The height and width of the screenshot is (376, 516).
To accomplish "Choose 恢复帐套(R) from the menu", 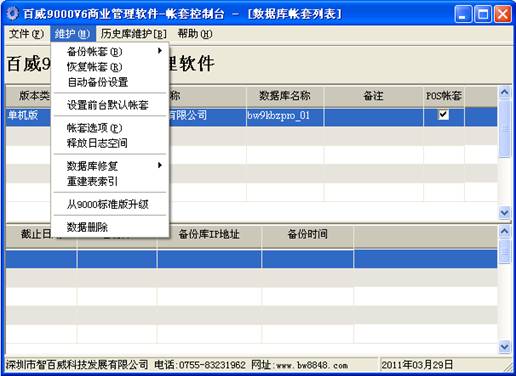I will click(x=110, y=67).
